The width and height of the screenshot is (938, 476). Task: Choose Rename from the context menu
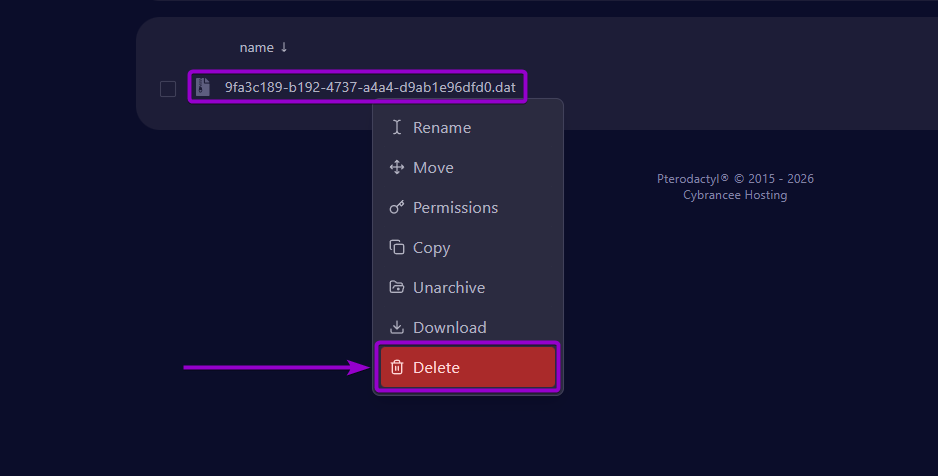[x=442, y=128]
